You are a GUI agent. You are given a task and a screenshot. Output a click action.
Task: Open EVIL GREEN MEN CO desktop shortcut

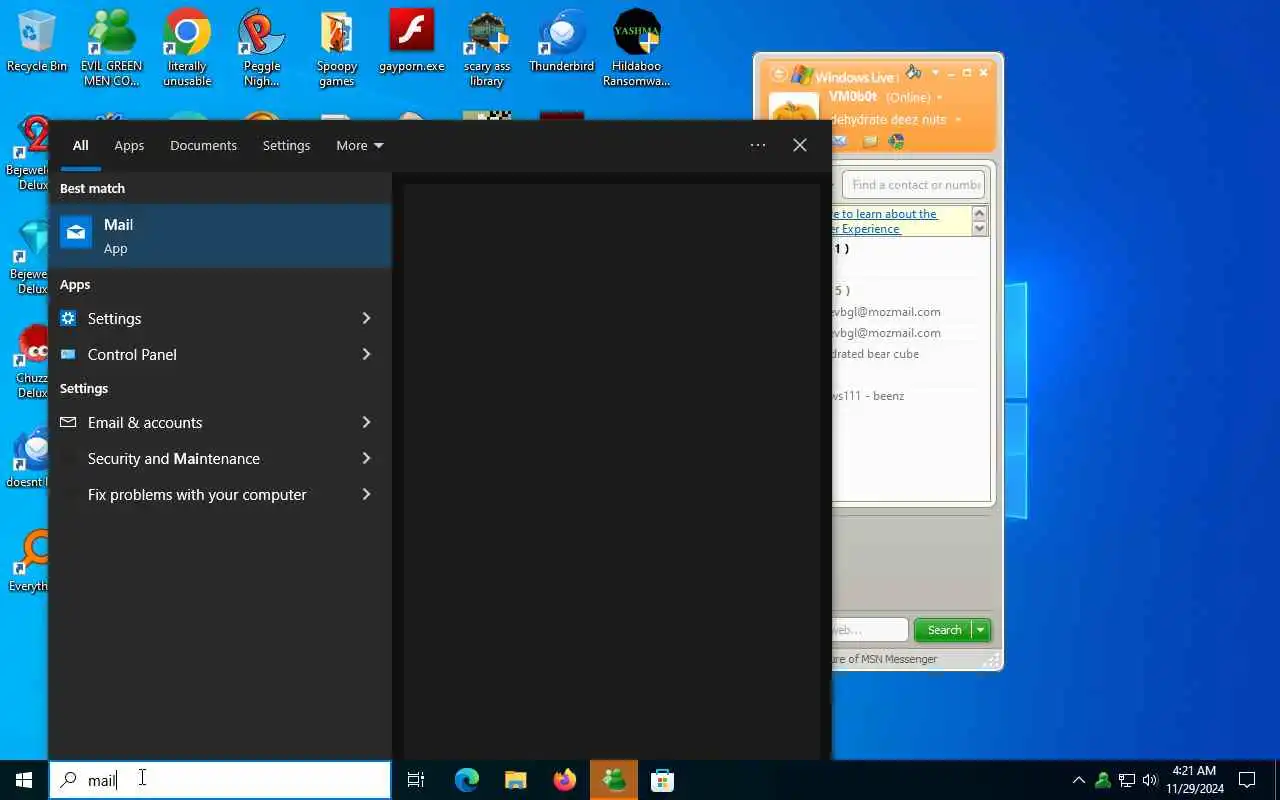click(x=111, y=48)
